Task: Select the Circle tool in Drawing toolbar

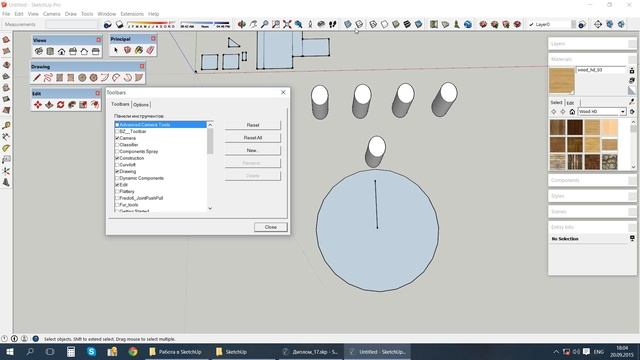Action: pos(82,78)
